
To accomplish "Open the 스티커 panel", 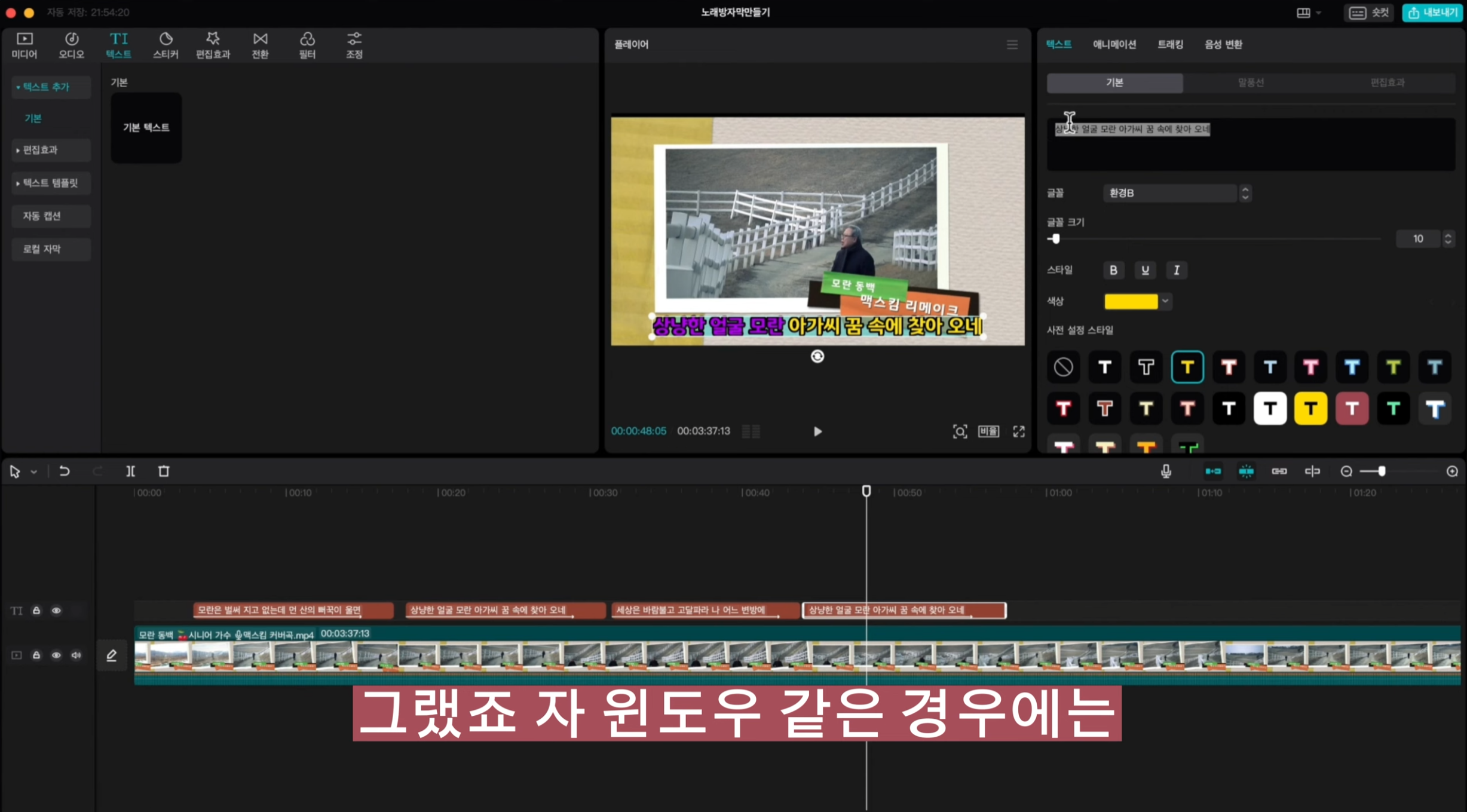I will tap(166, 45).
